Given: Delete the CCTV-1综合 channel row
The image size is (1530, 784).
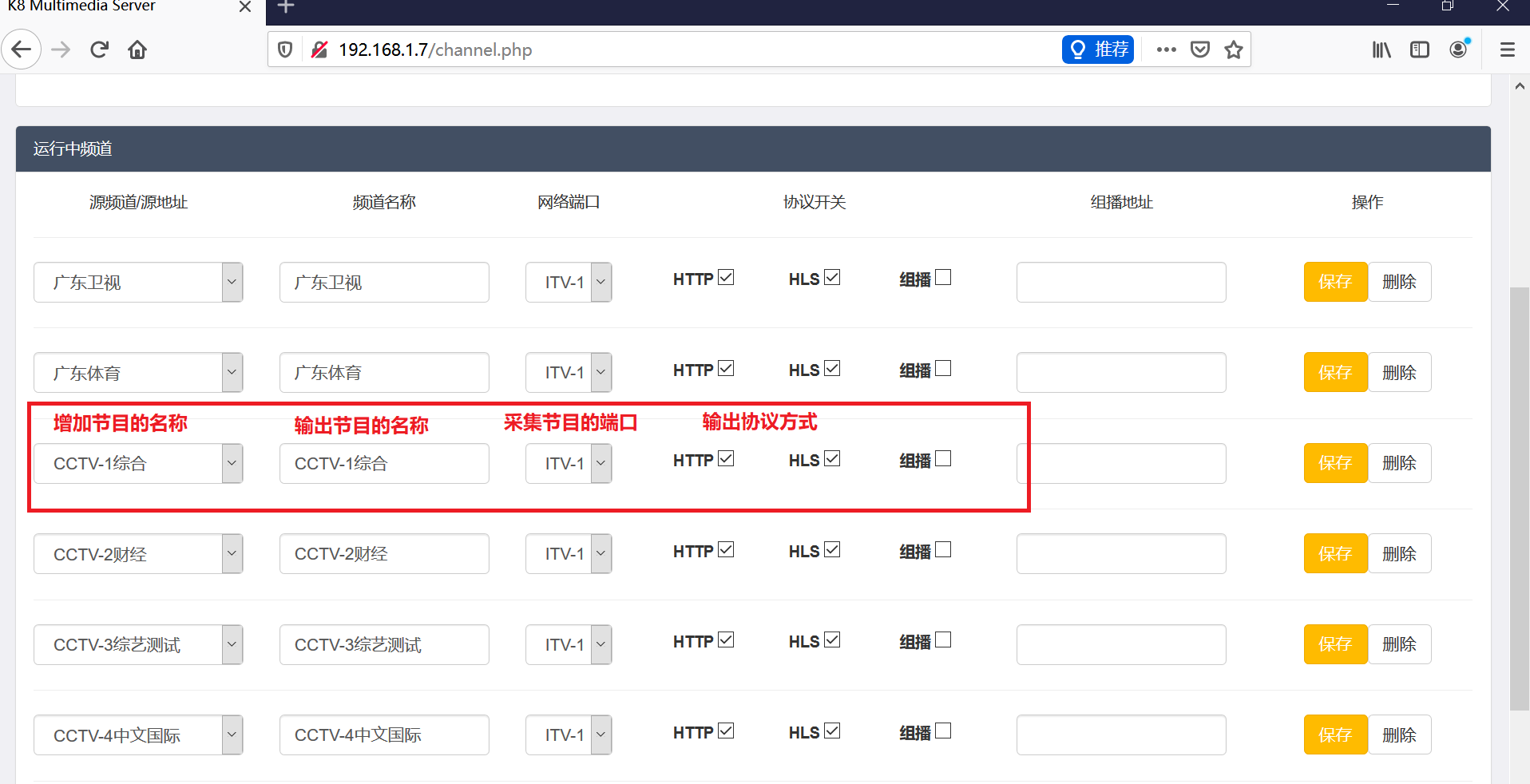Looking at the screenshot, I should (1400, 463).
